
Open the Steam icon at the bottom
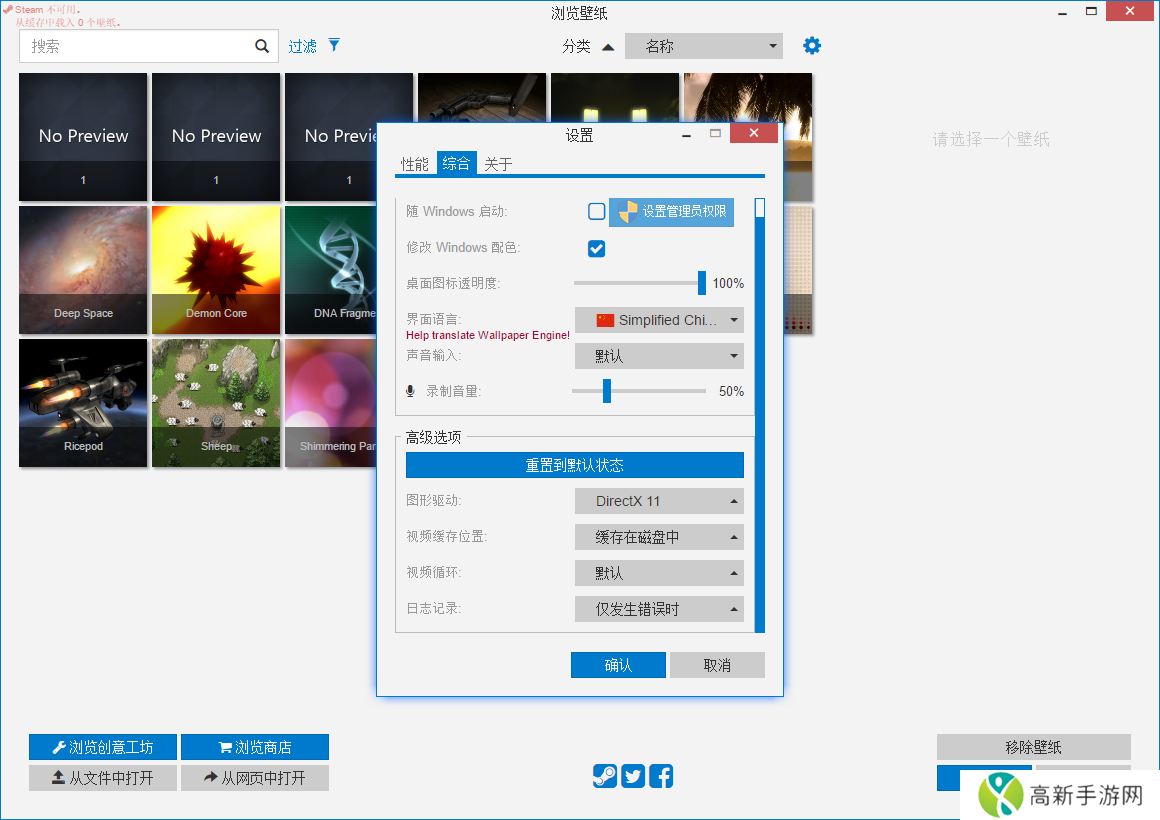click(604, 776)
